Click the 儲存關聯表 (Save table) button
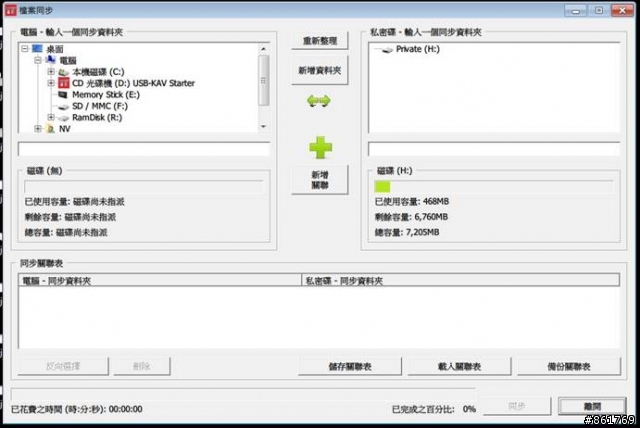This screenshot has width=640, height=428. point(350,366)
